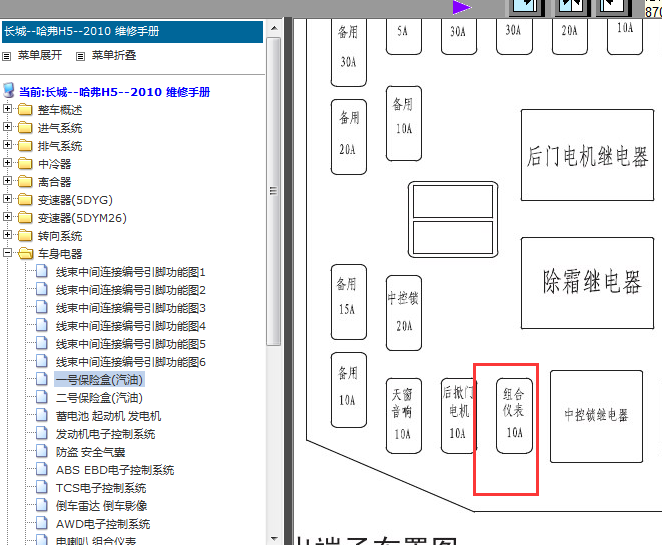Image resolution: width=662 pixels, height=545 pixels.
Task: Click 天窗音响 10A fuse in diagram
Action: pos(404,415)
